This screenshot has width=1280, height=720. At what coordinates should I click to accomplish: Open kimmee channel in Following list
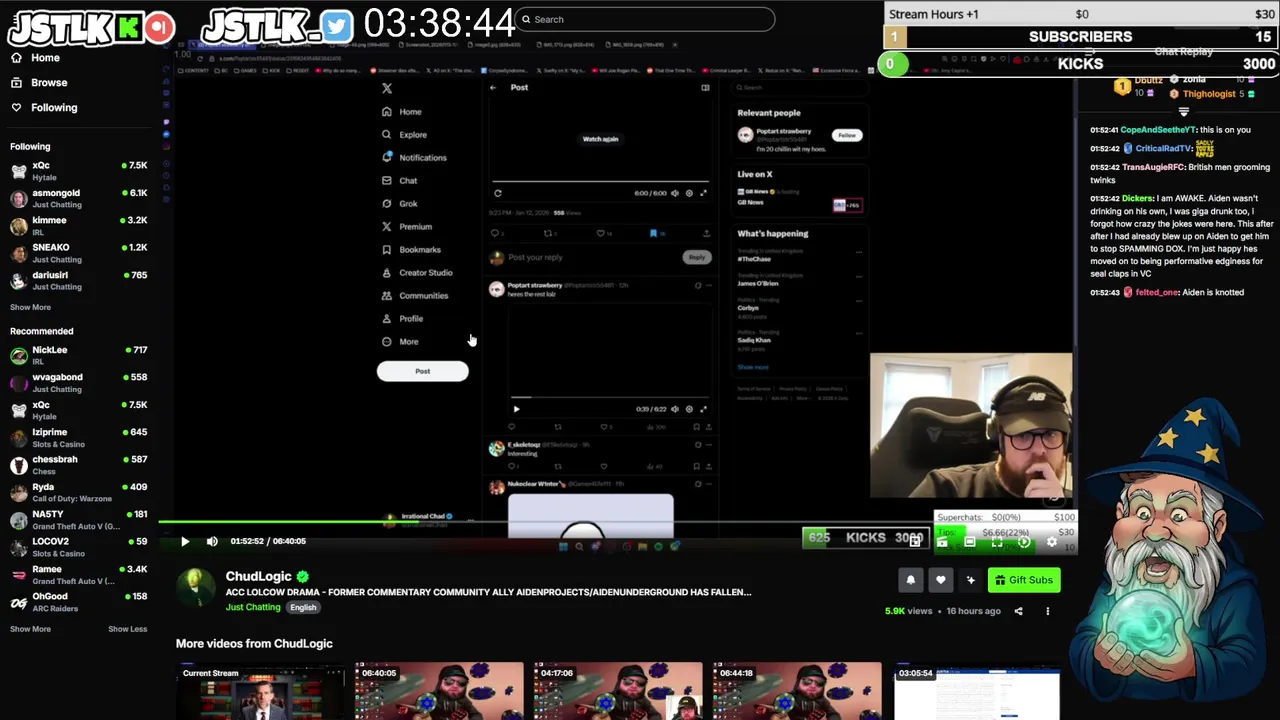[x=78, y=226]
